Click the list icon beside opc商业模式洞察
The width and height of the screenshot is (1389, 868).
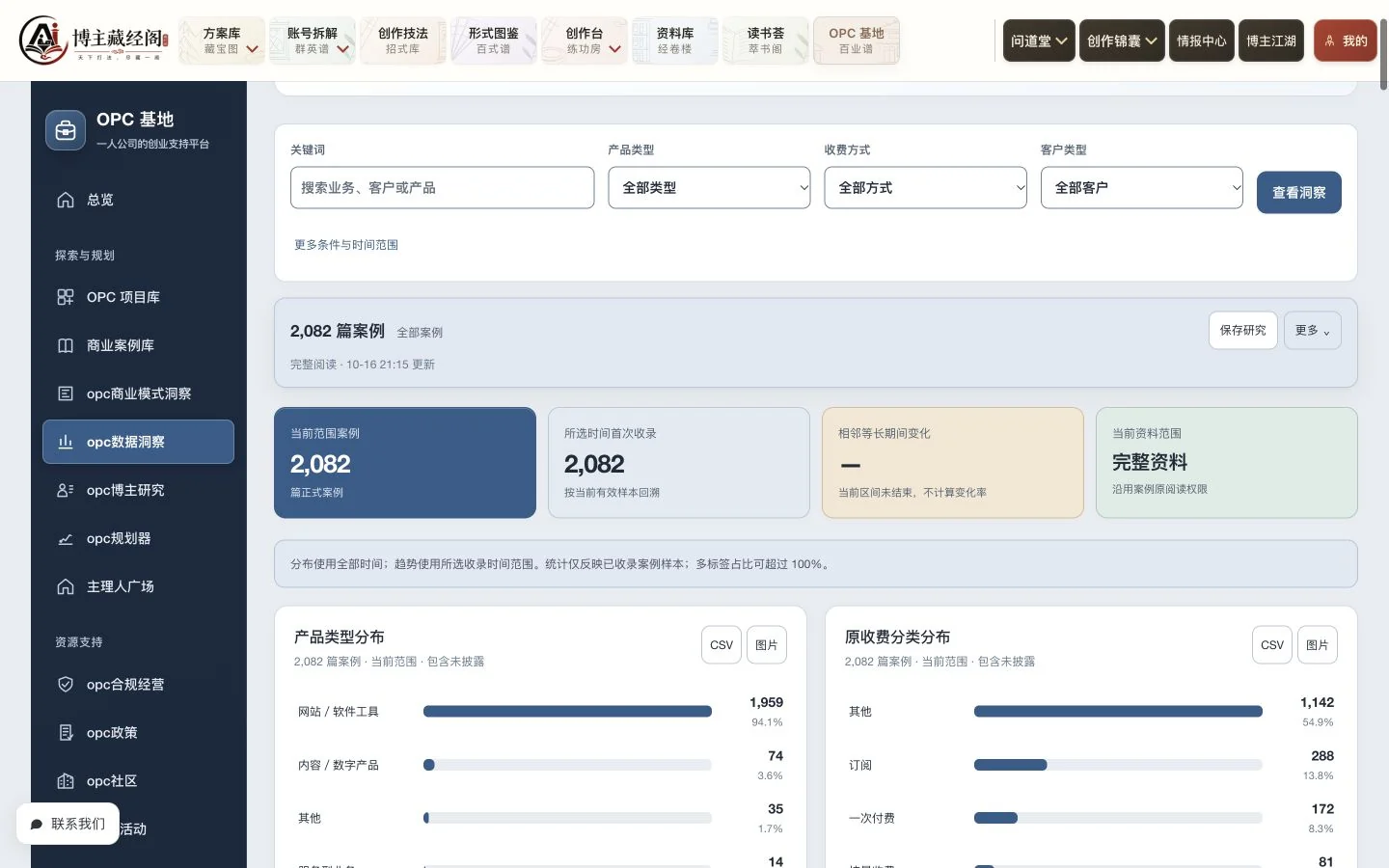click(x=66, y=393)
